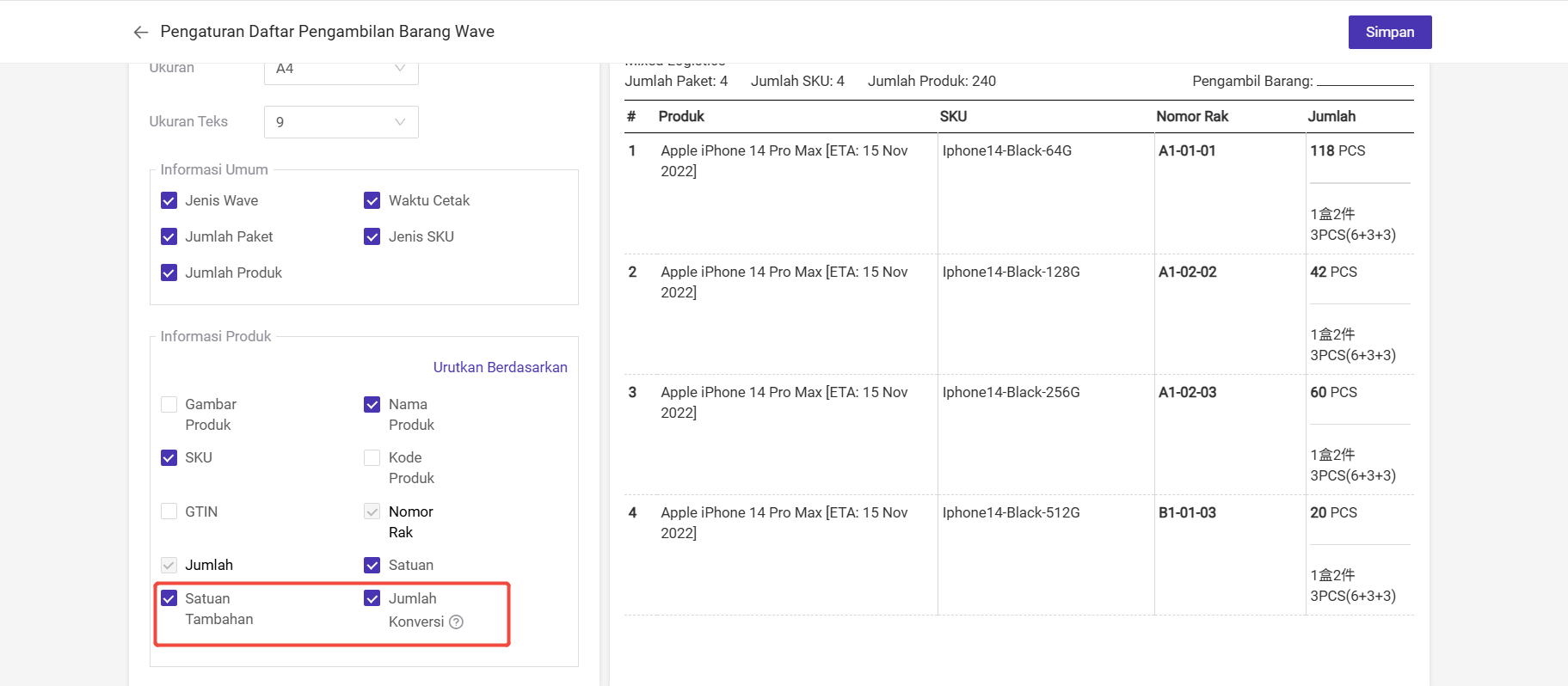The height and width of the screenshot is (686, 1568).
Task: Click Jumlah Produk: 240 summary text
Action: click(932, 81)
